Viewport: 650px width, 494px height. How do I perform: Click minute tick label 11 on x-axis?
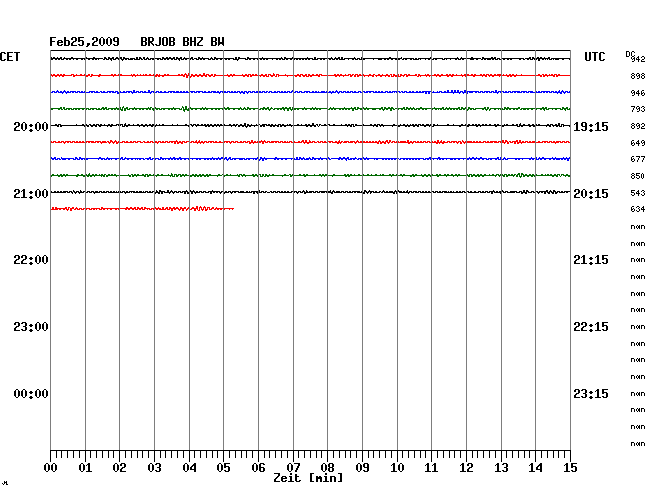point(431,468)
